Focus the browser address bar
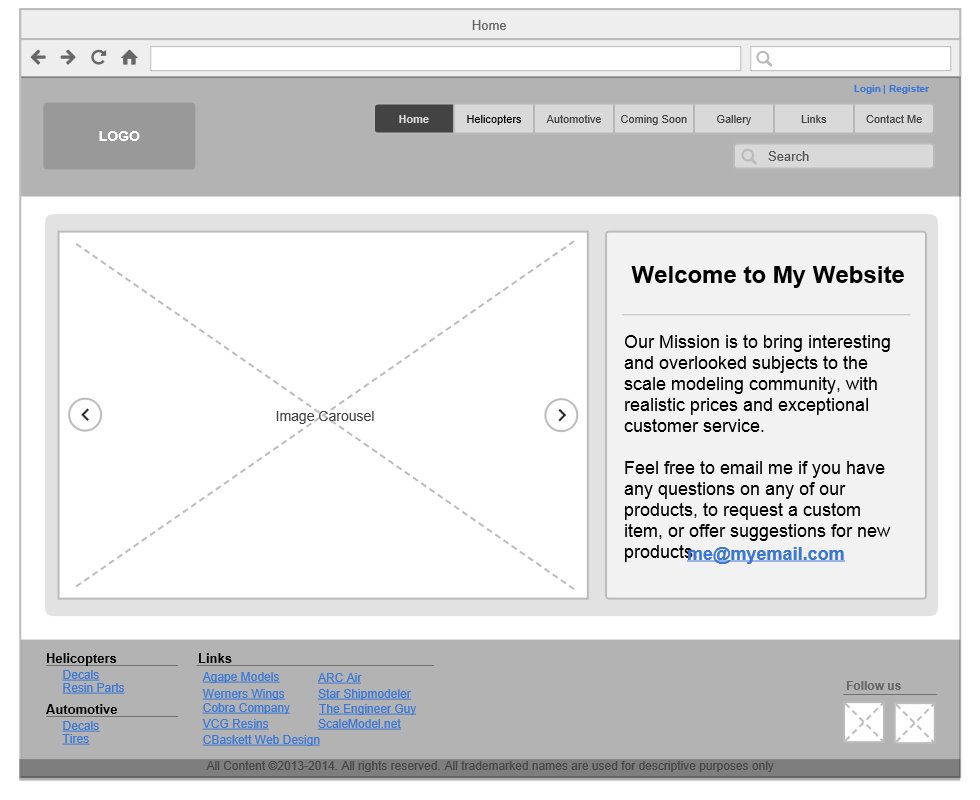The image size is (980, 800). [x=445, y=58]
